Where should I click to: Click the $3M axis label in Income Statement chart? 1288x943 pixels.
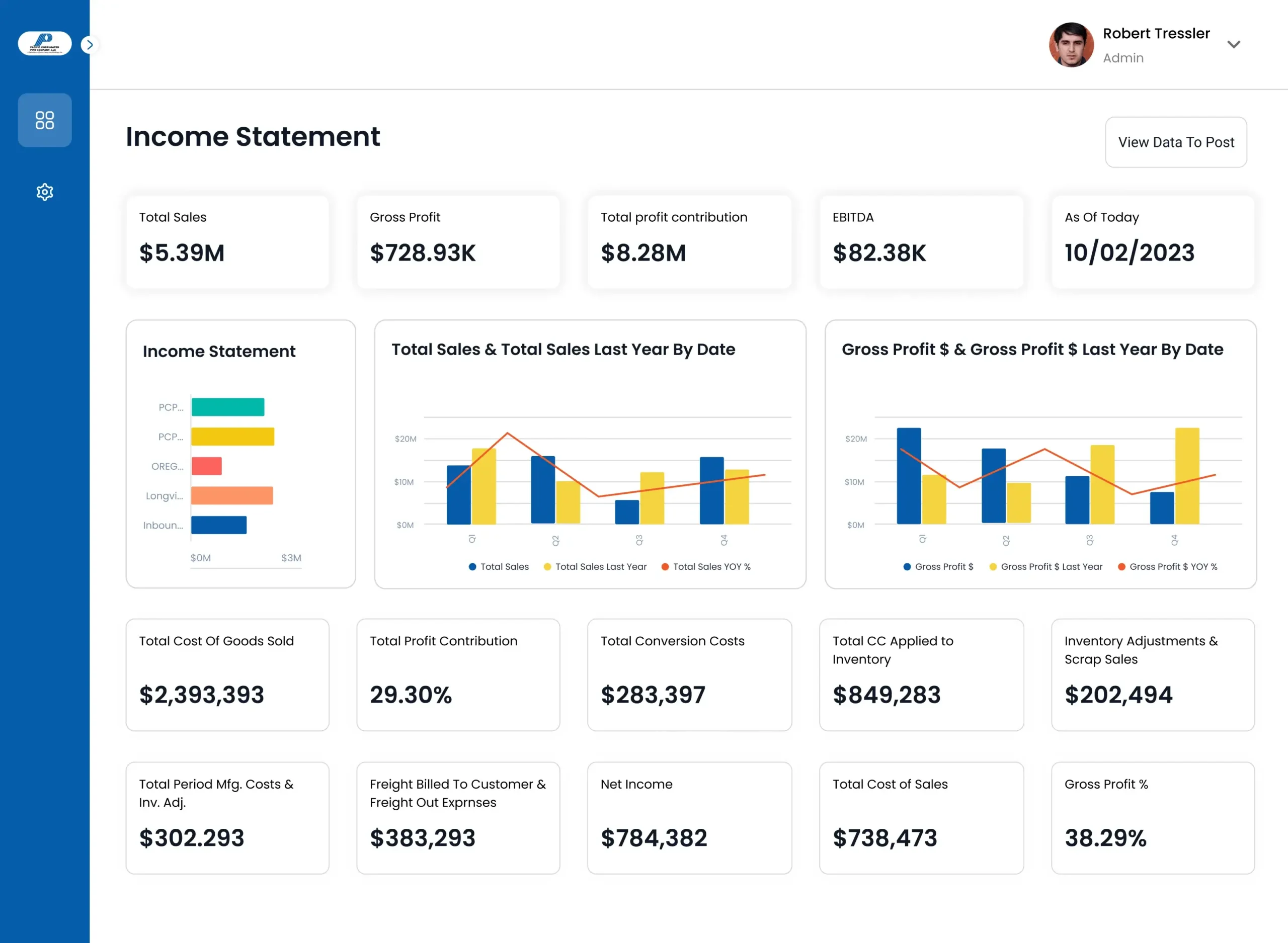point(291,558)
